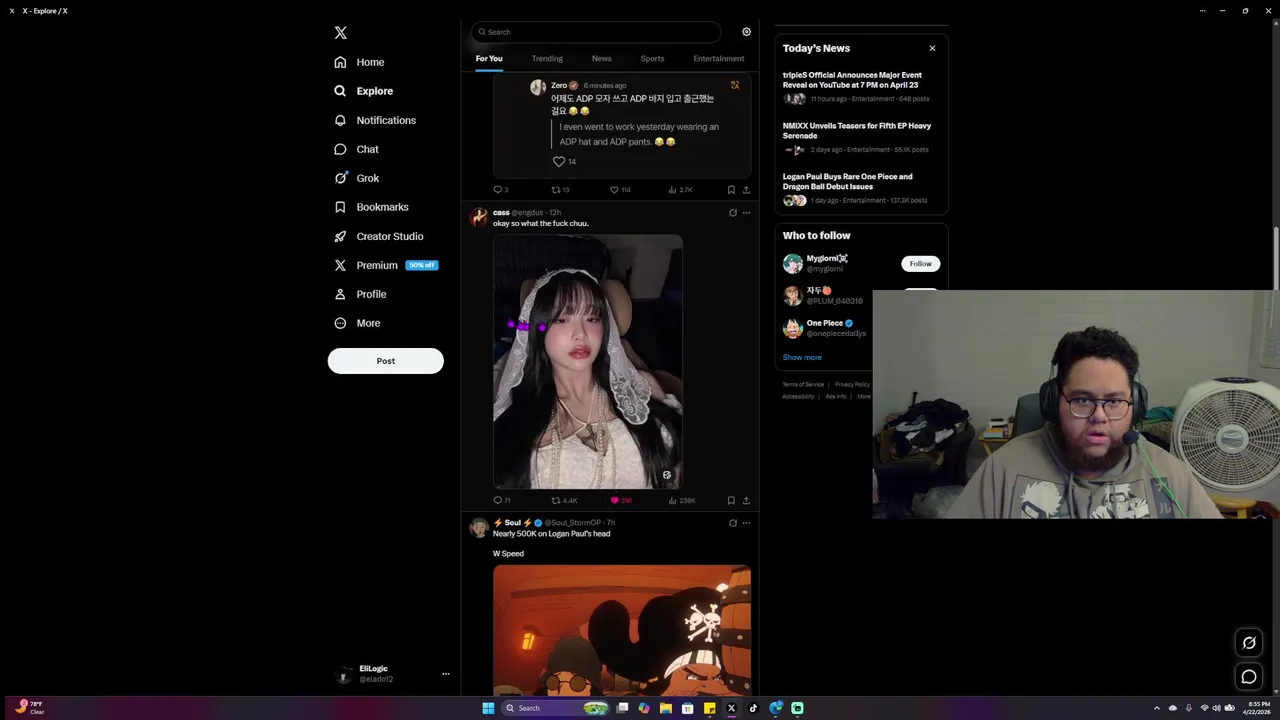This screenshot has width=1280, height=720.
Task: Open Soul's pirate image in post
Action: [x=622, y=630]
